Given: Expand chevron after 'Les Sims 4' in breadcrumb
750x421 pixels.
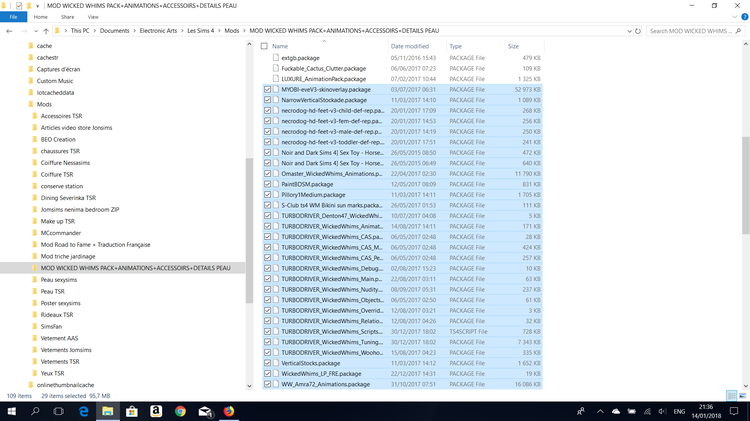Looking at the screenshot, I should 220,31.
